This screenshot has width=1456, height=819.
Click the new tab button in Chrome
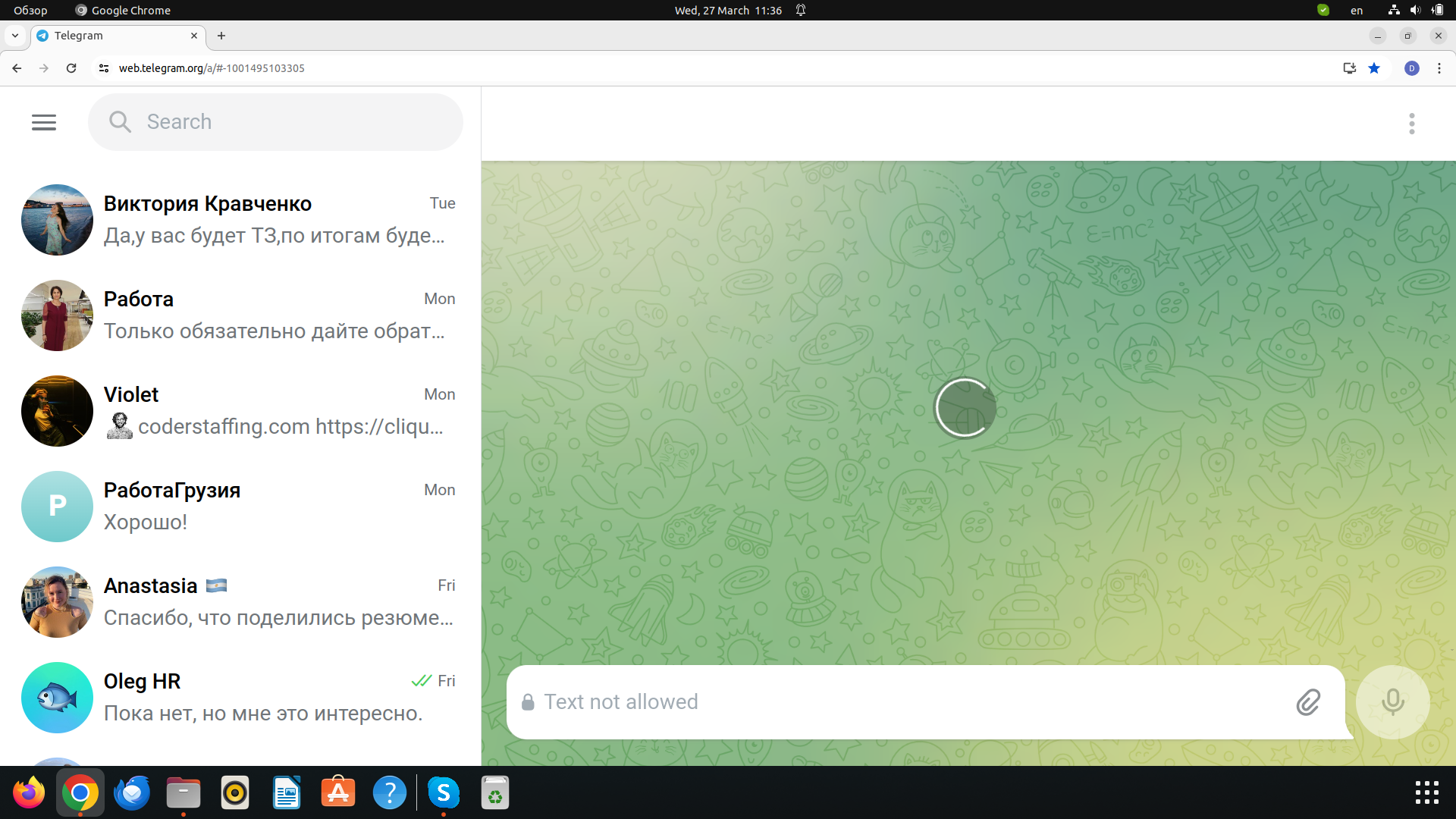pyautogui.click(x=221, y=35)
